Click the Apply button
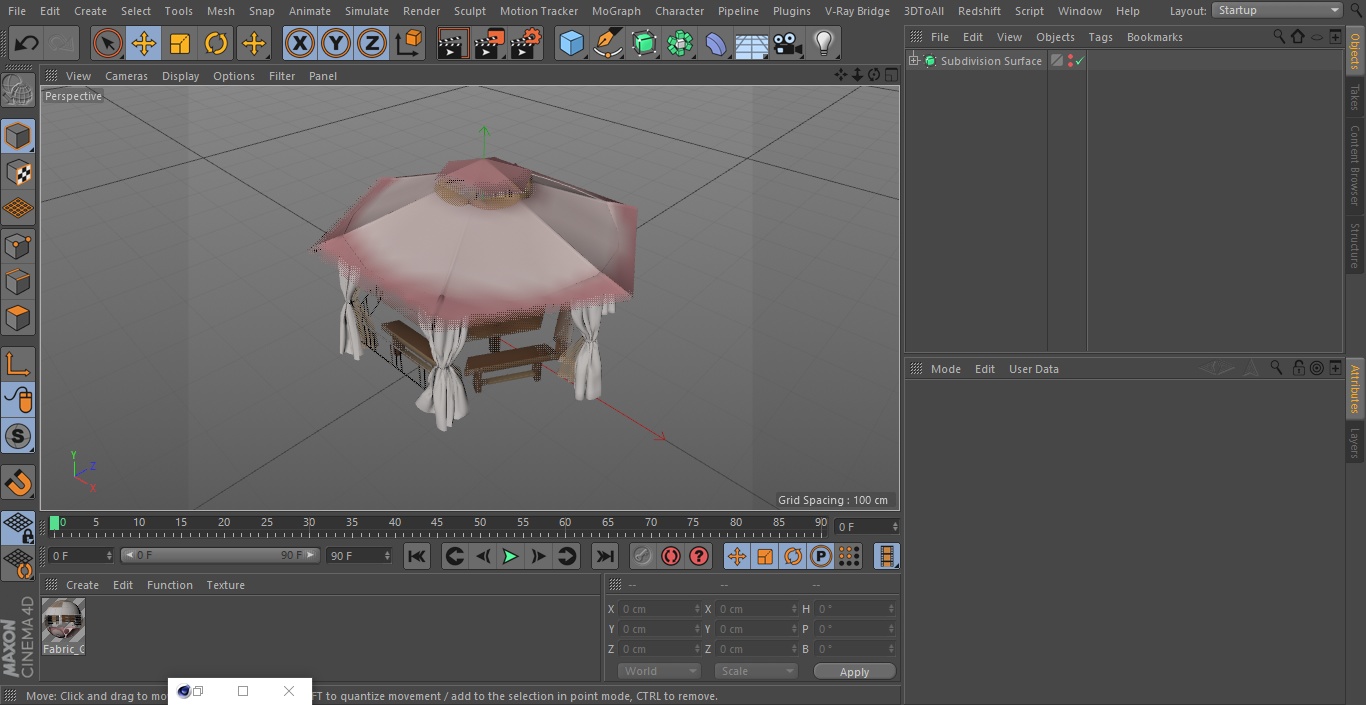Screen dimensions: 1366x705 854,672
